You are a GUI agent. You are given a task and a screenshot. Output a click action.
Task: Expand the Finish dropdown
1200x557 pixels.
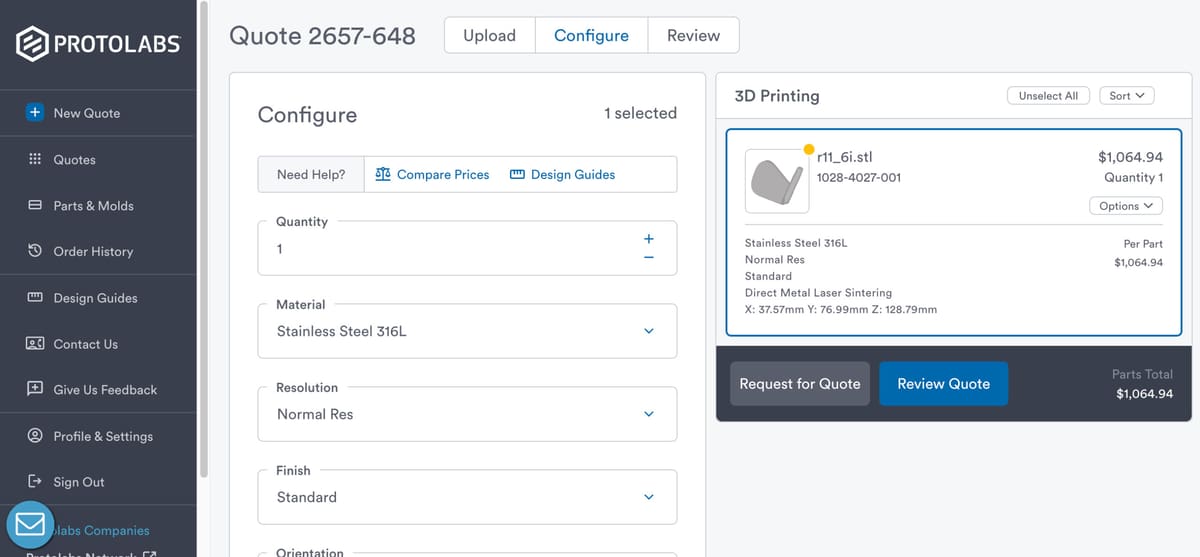click(467, 497)
